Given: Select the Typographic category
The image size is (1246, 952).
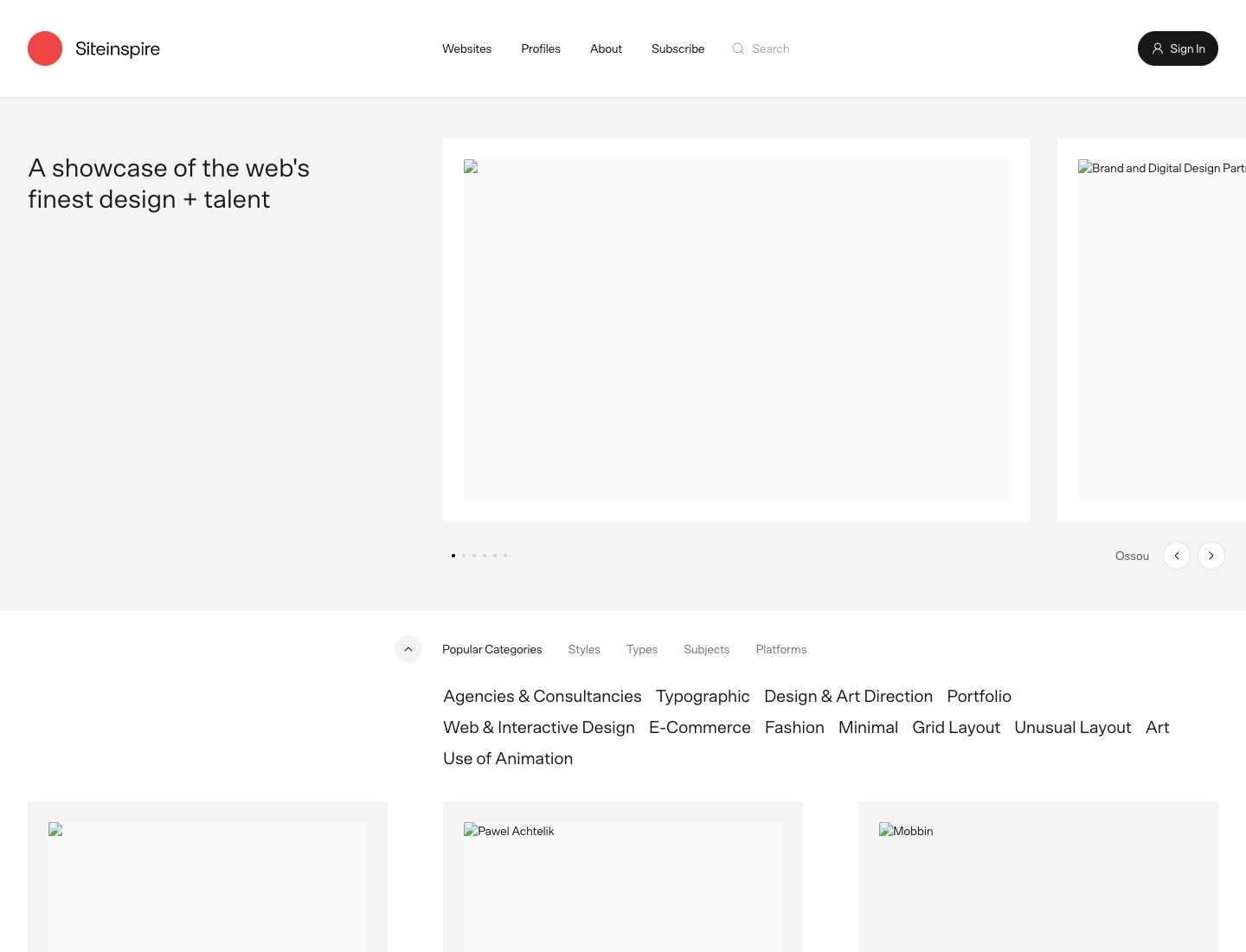Looking at the screenshot, I should click(x=703, y=696).
